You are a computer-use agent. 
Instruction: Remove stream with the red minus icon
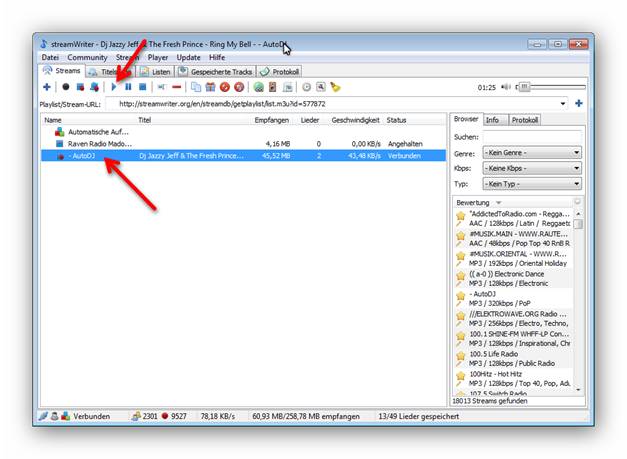click(176, 87)
